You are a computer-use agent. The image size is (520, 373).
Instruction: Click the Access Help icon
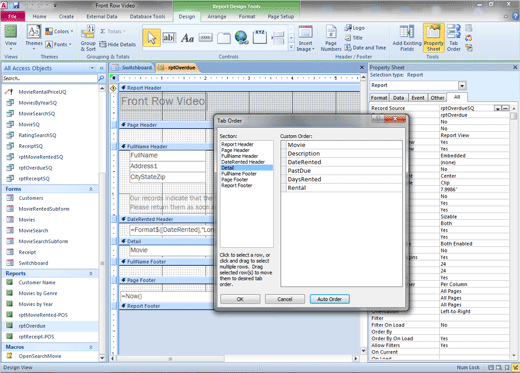click(515, 16)
